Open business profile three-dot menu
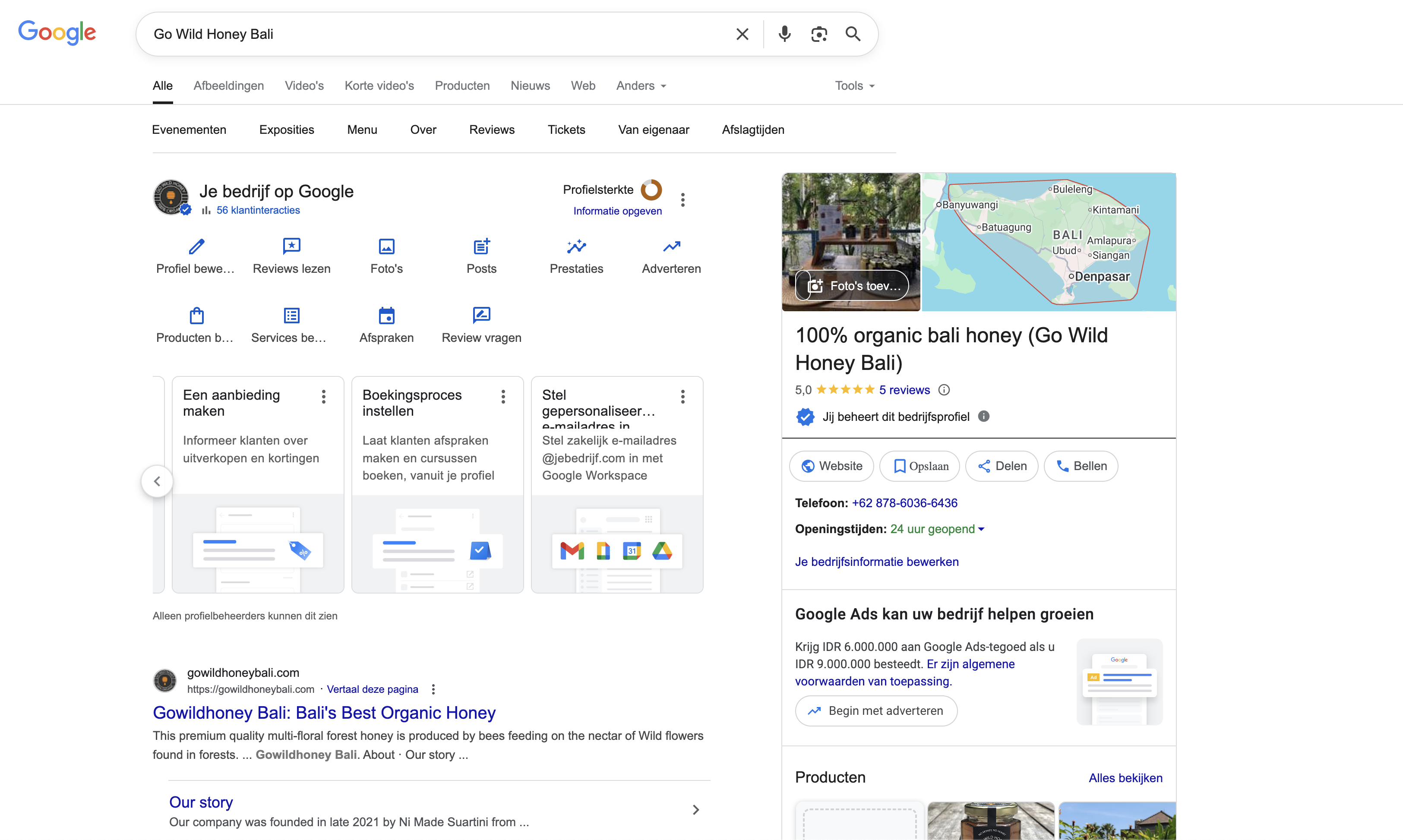The height and width of the screenshot is (840, 1403). tap(683, 200)
